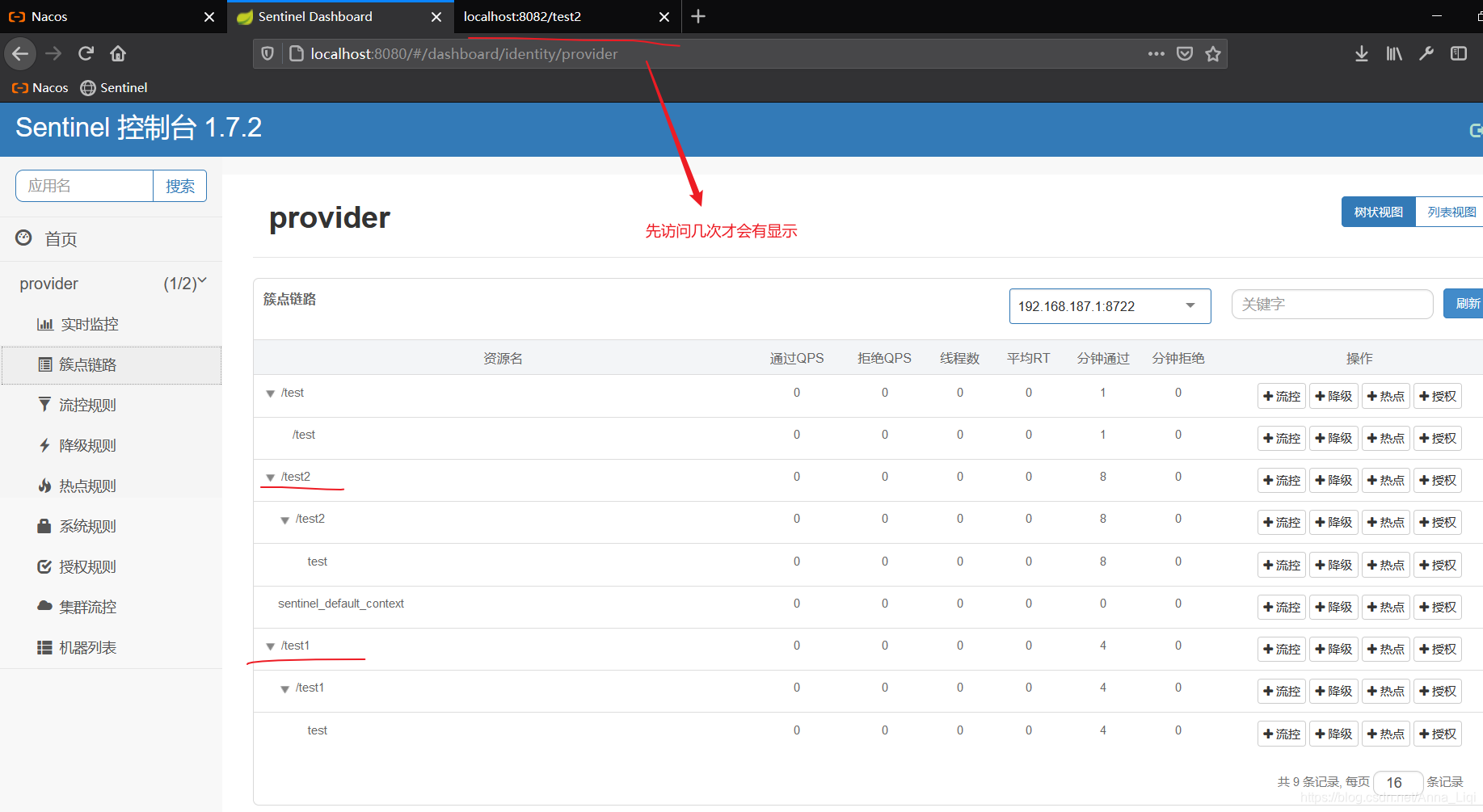This screenshot has height=812, width=1483.
Task: Collapse the nested /test2 child node
Action: coord(285,520)
